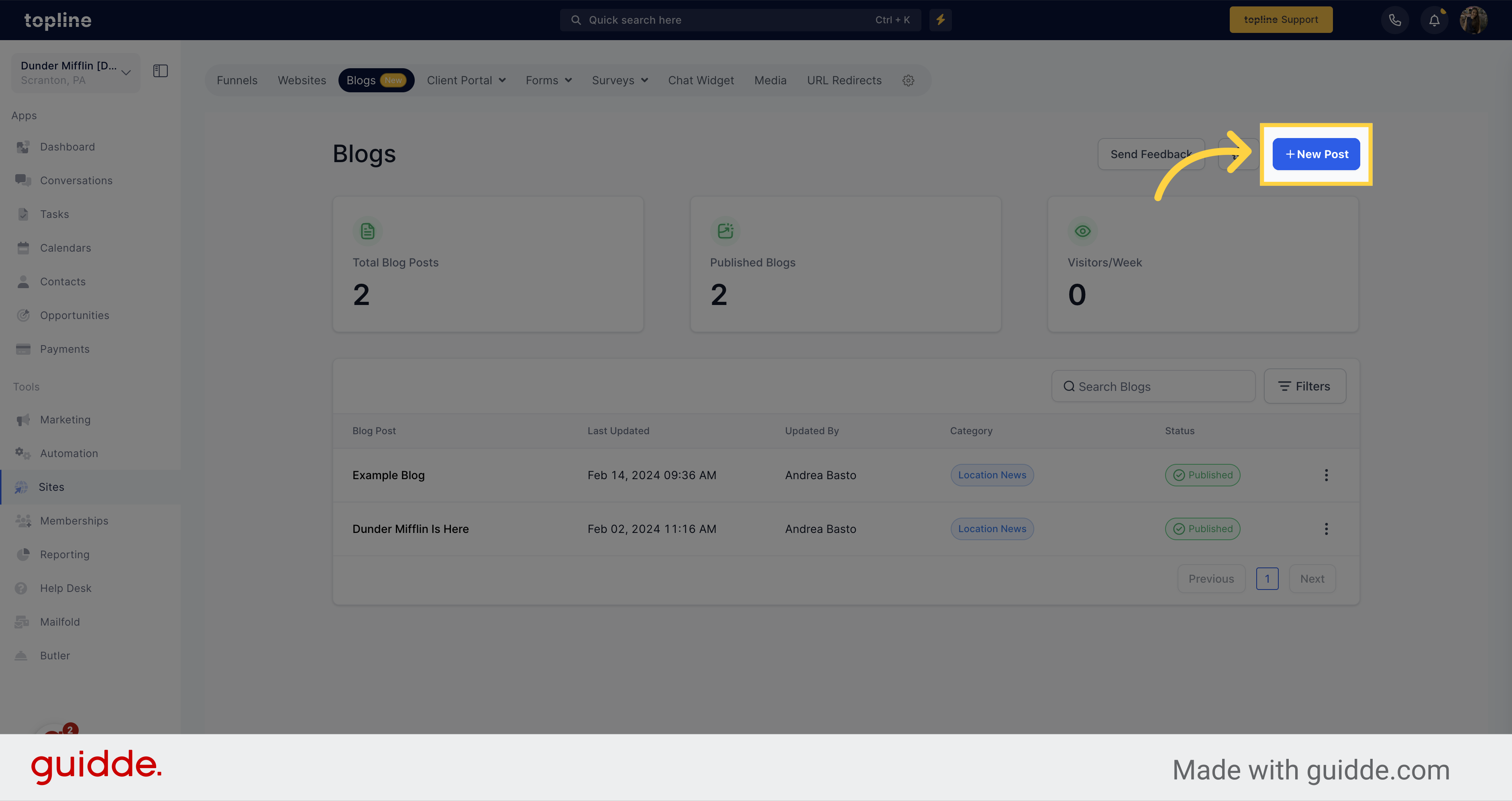The image size is (1512, 801).
Task: Switch to the Funnels tab
Action: 236,80
